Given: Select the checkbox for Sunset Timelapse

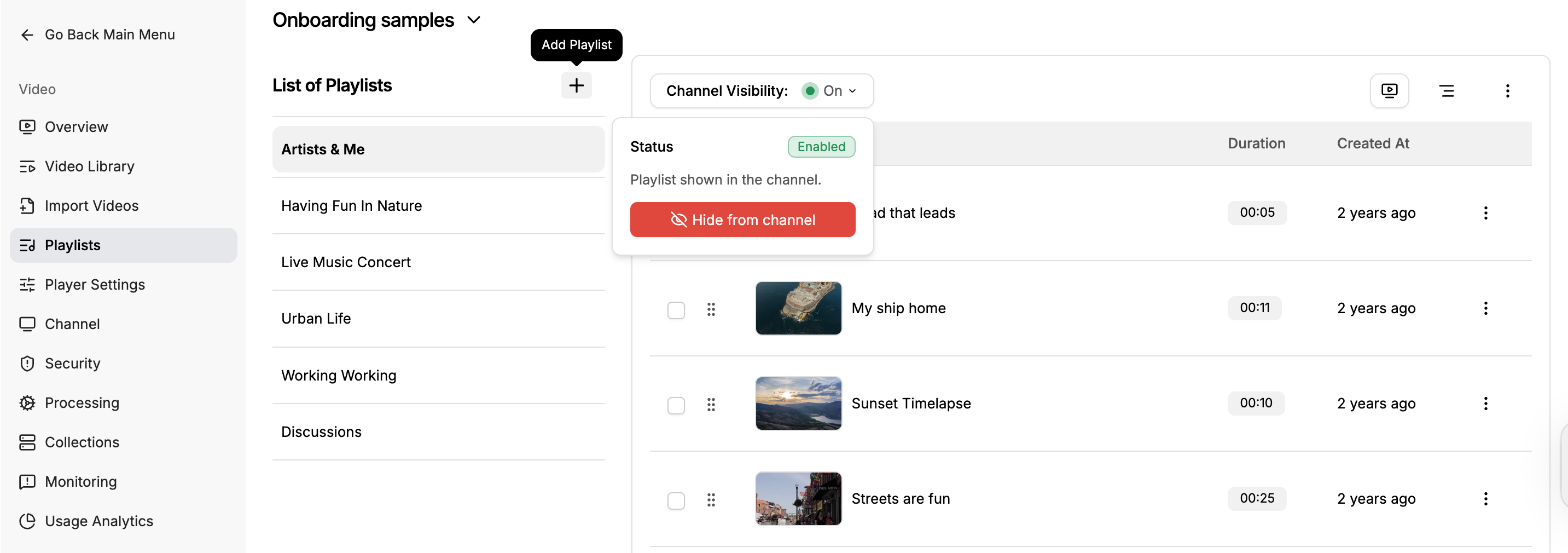Looking at the screenshot, I should tap(676, 405).
